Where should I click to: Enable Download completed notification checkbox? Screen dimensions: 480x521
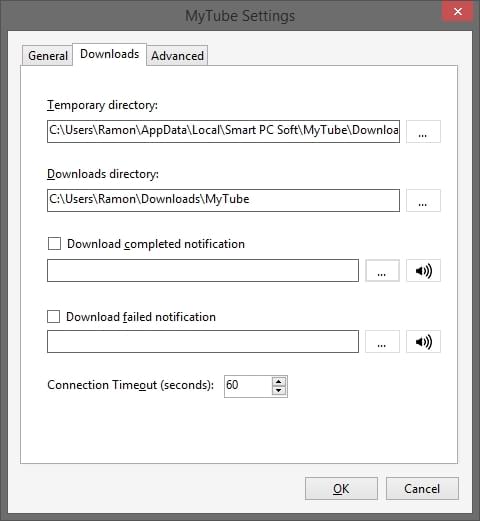tap(54, 244)
